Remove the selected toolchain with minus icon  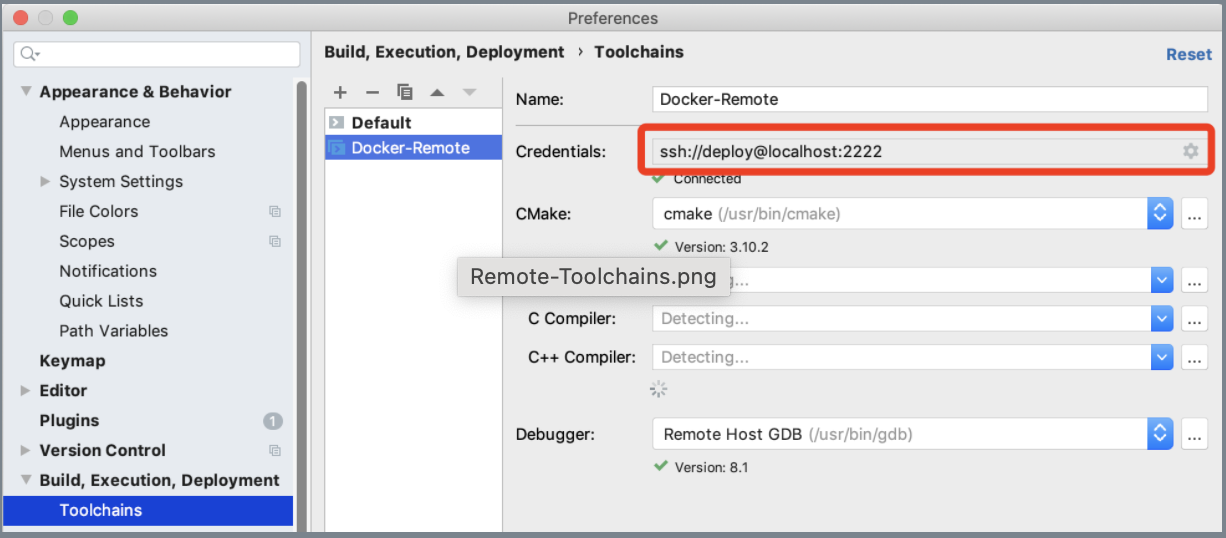click(x=372, y=92)
